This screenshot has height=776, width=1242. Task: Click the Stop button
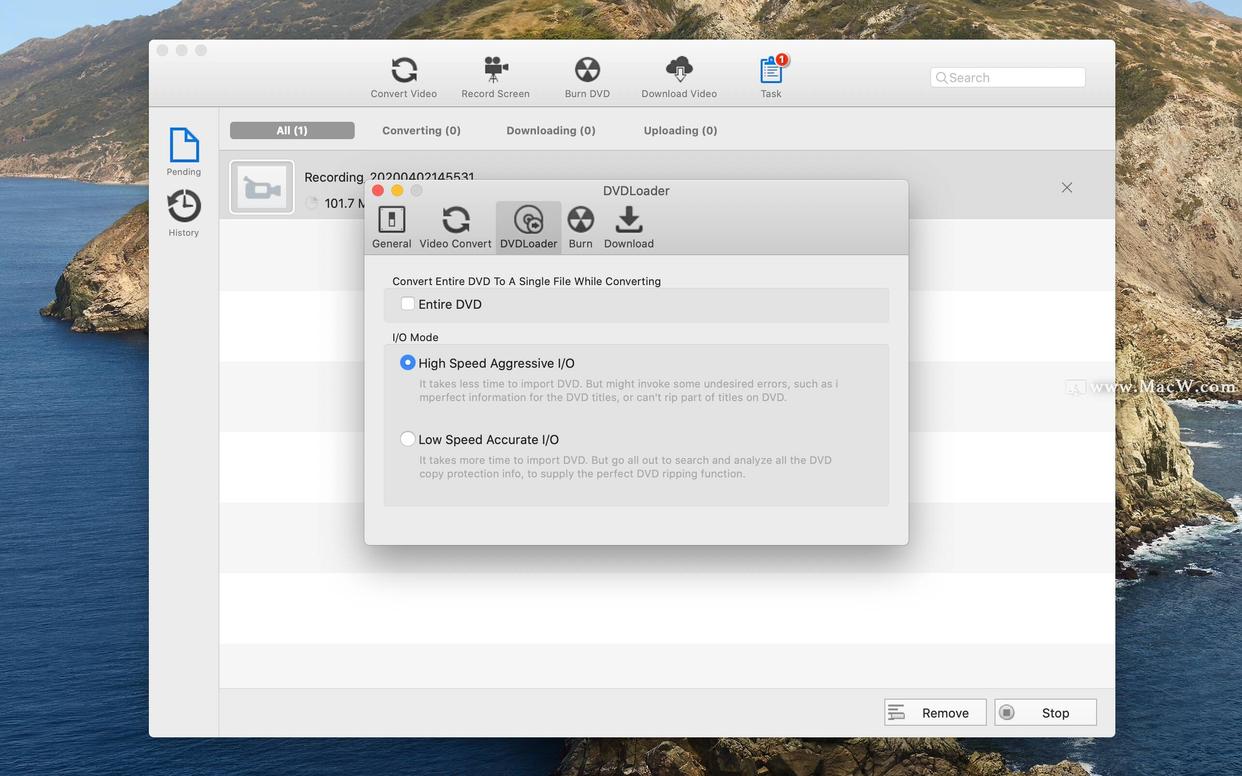pos(1045,713)
